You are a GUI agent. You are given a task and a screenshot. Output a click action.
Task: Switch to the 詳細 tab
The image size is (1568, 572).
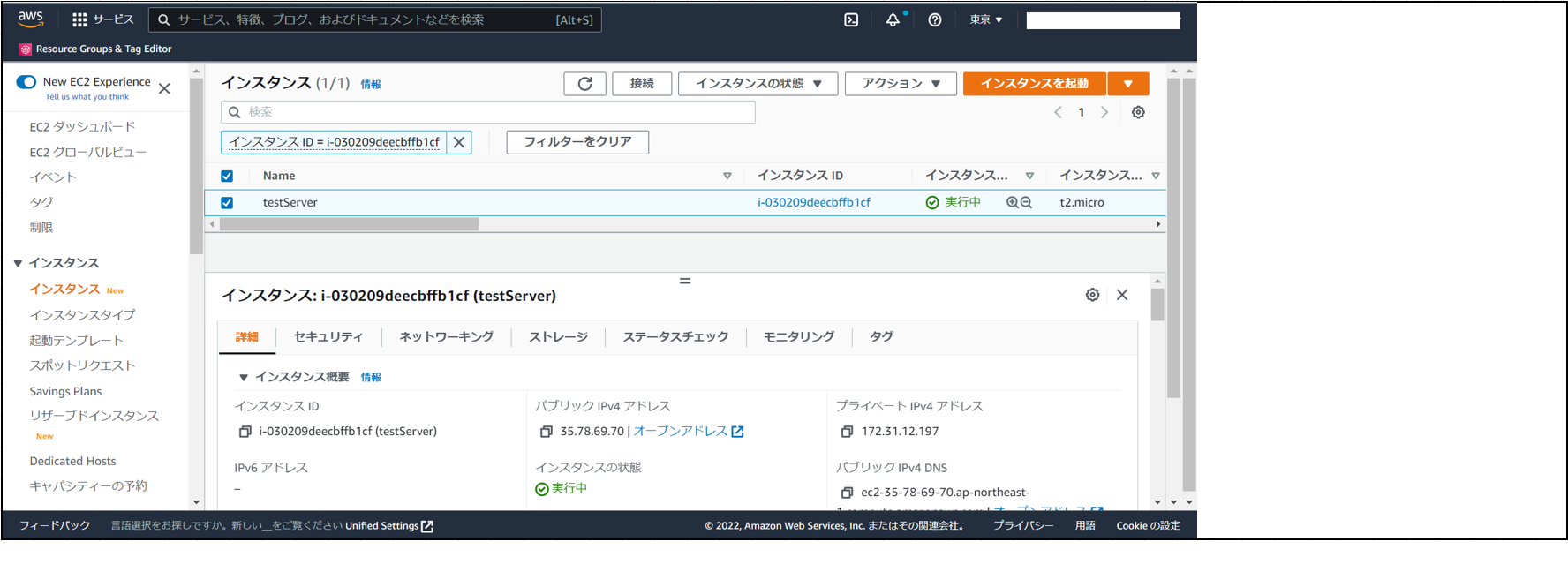point(247,337)
